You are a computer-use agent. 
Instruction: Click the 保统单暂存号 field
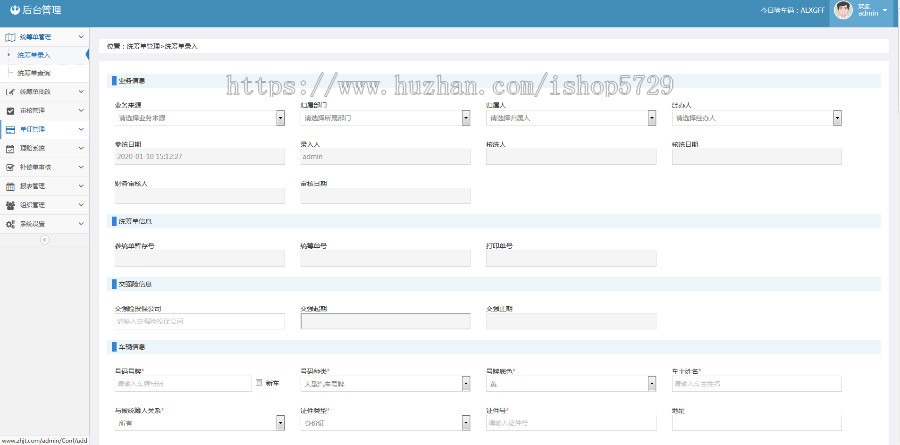(x=200, y=258)
